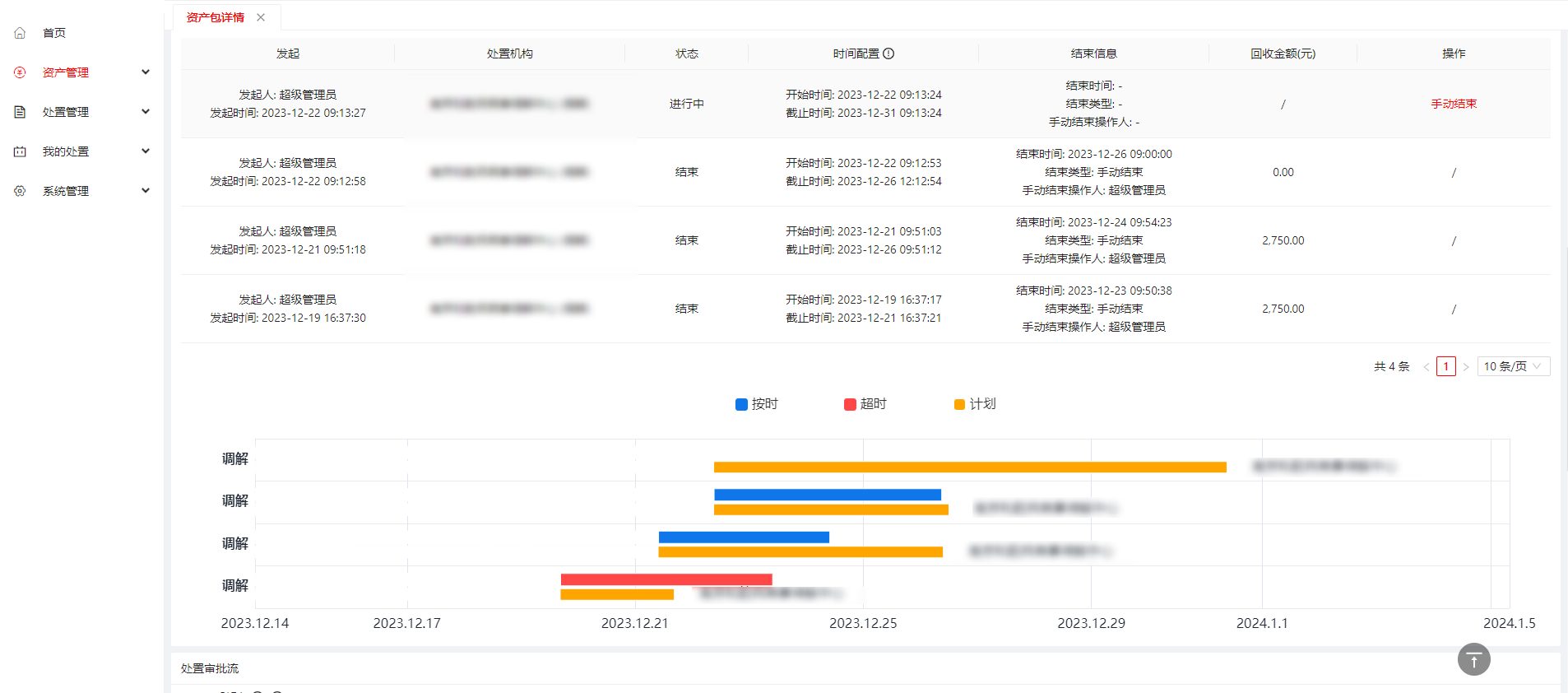Click the 处置审批流 section title
The width and height of the screenshot is (1568, 693).
click(x=210, y=668)
